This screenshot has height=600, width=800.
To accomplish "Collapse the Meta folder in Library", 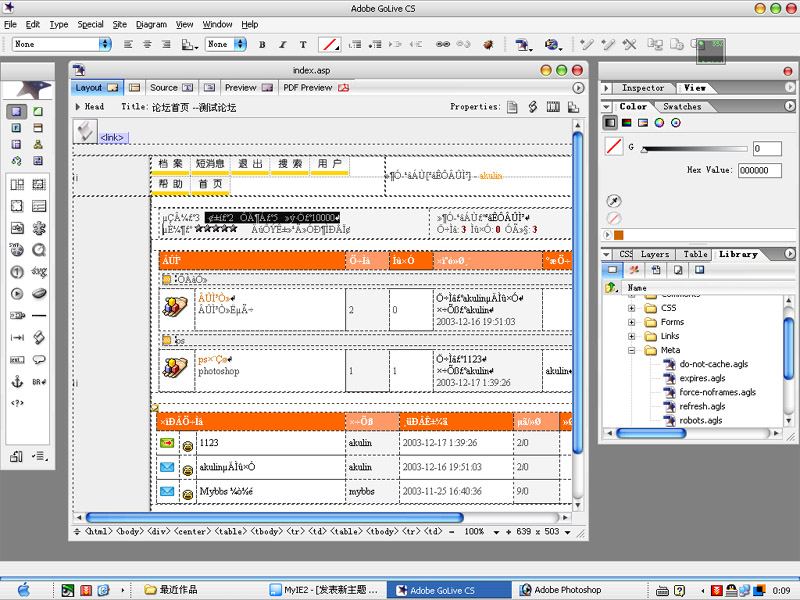I will pyautogui.click(x=632, y=350).
